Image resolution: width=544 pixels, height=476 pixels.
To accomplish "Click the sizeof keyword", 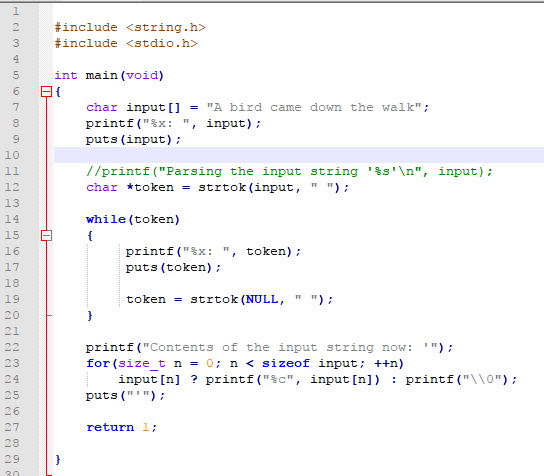I will tap(286, 363).
